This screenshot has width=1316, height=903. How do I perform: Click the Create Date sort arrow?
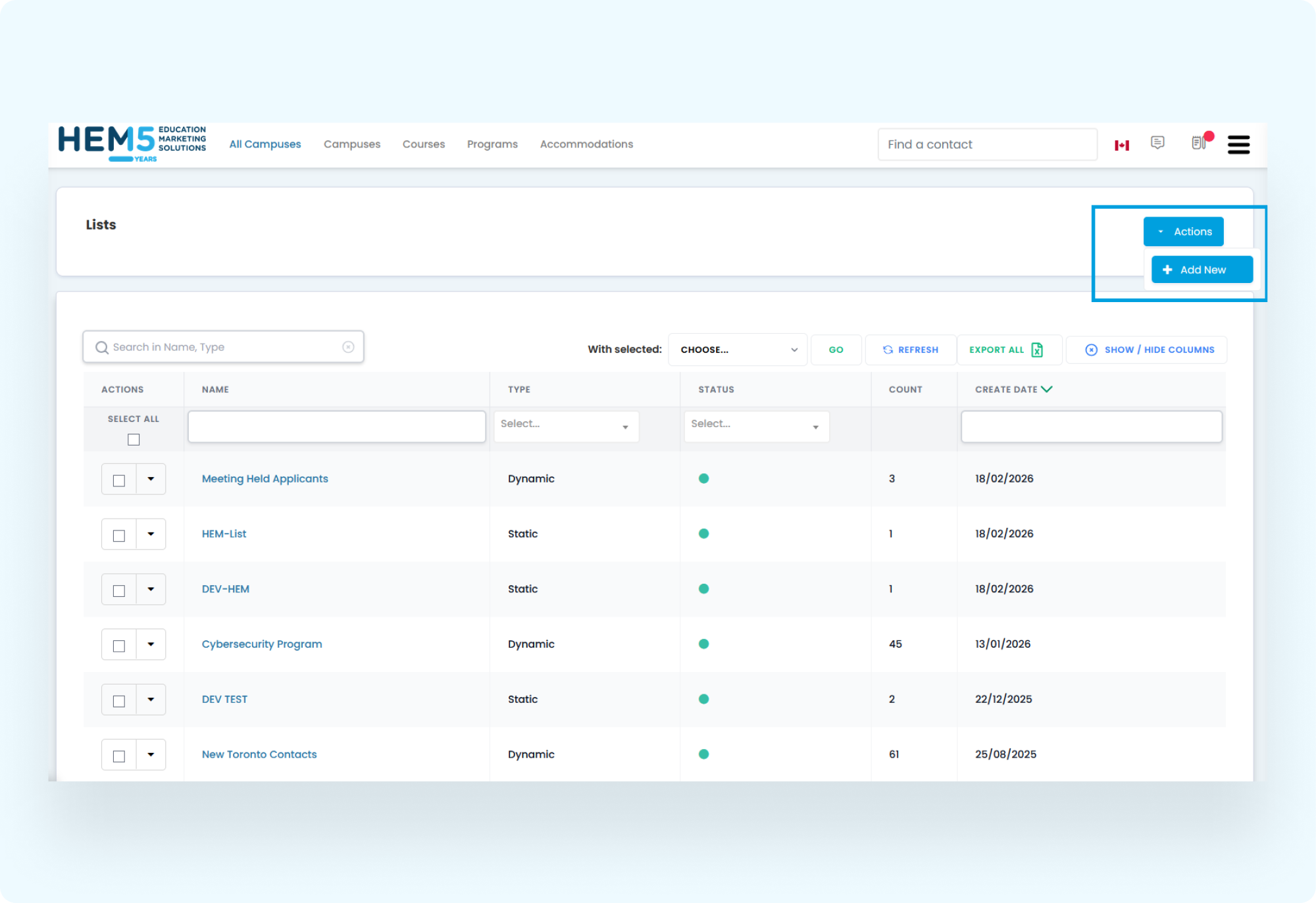click(x=1047, y=389)
